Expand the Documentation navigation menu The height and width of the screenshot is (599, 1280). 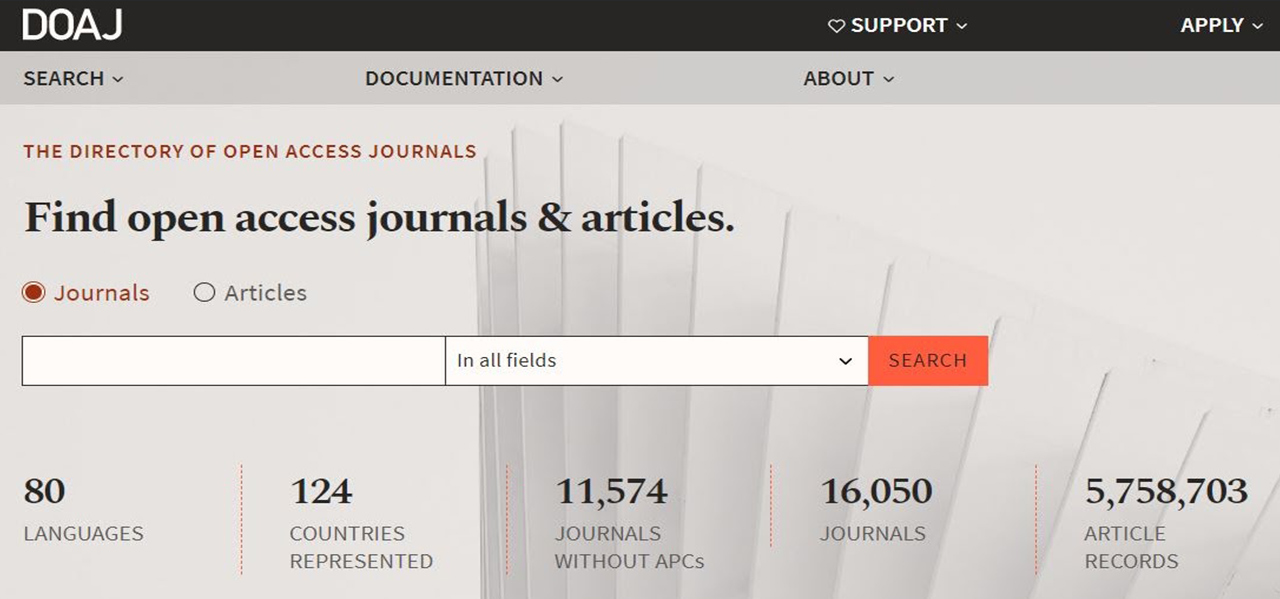[x=464, y=78]
